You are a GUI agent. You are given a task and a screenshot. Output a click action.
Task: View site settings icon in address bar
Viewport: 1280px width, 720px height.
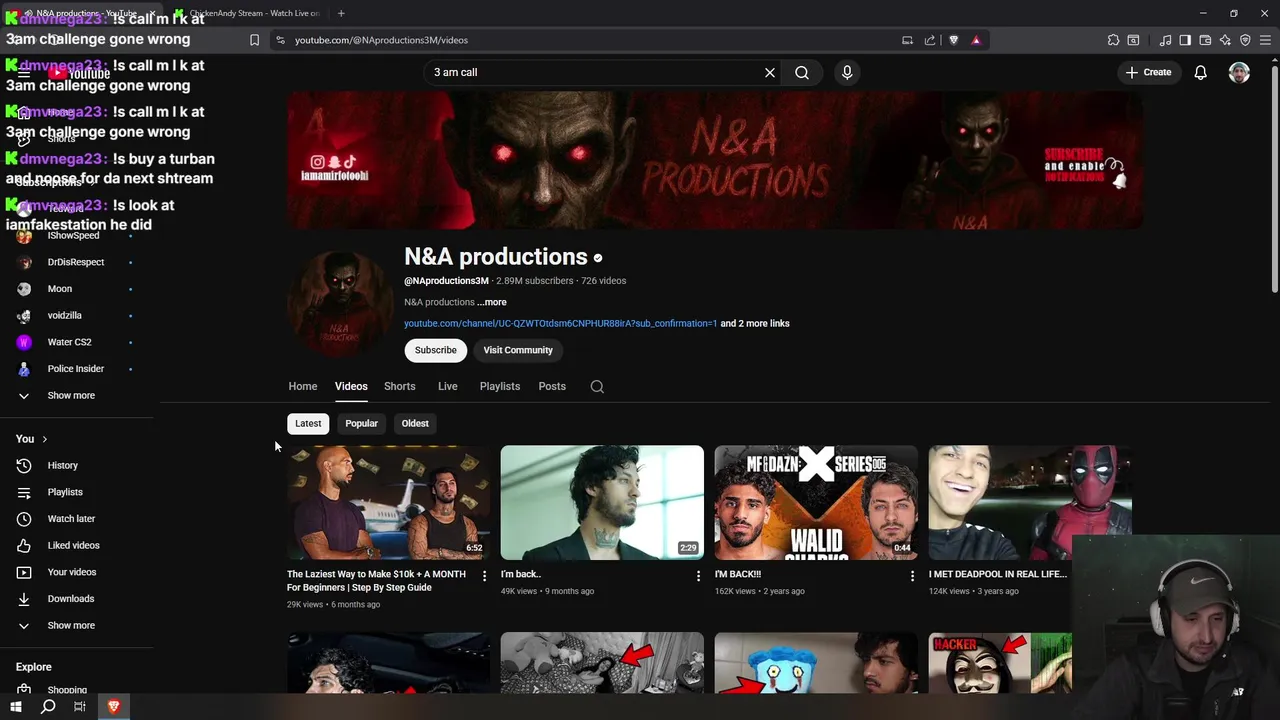(280, 40)
